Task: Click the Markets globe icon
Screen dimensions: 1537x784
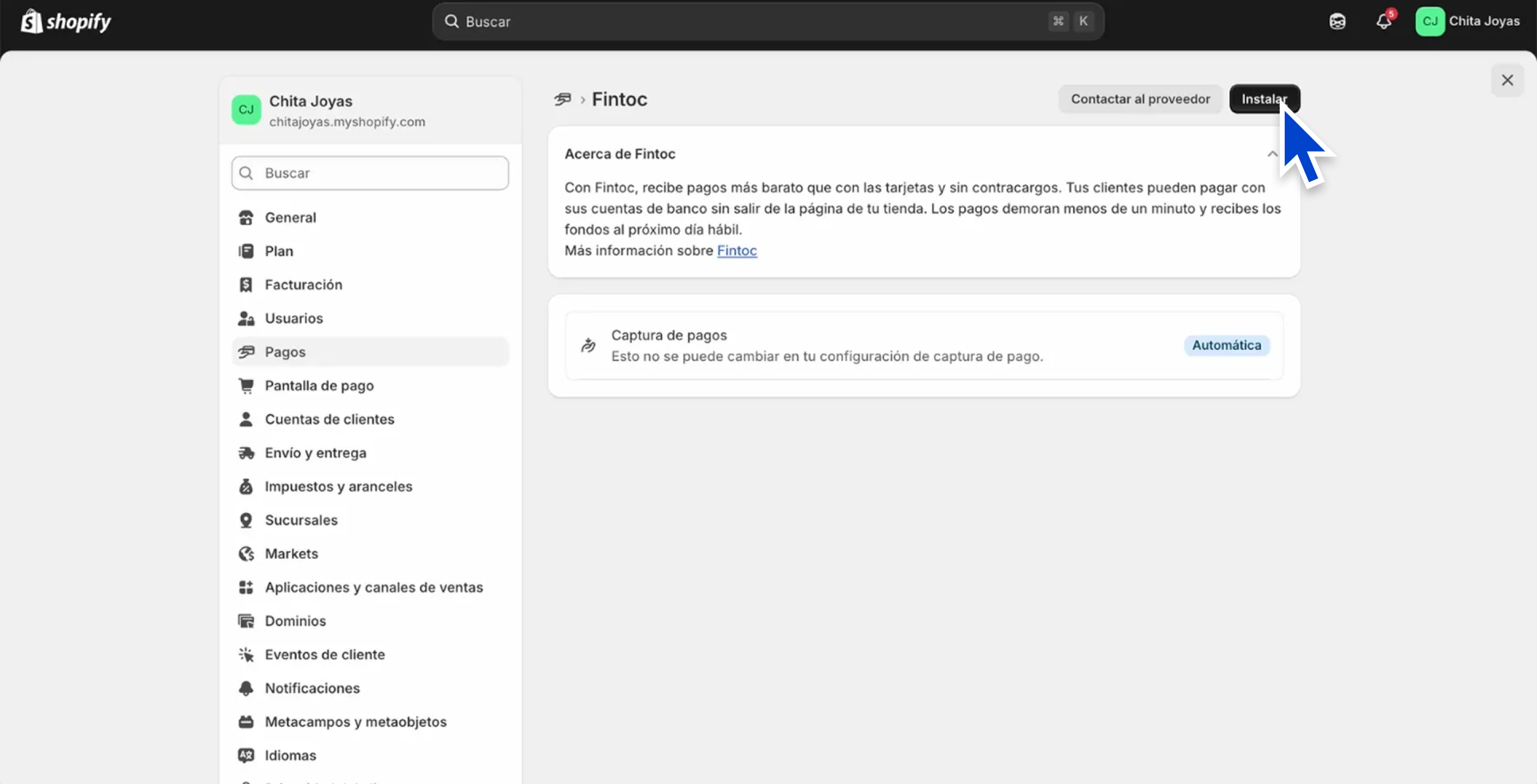Action: coord(246,554)
